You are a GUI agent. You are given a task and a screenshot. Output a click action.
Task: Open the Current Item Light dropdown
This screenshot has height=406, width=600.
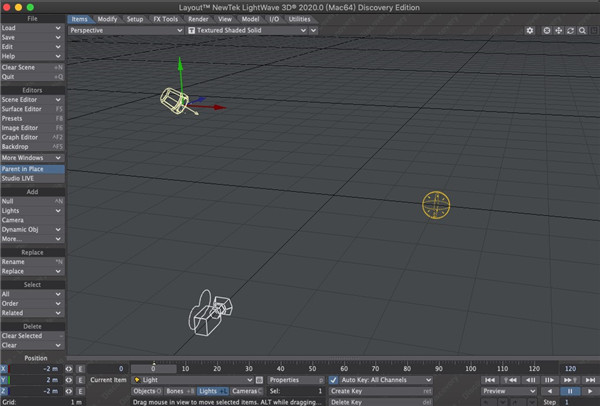pyautogui.click(x=192, y=380)
